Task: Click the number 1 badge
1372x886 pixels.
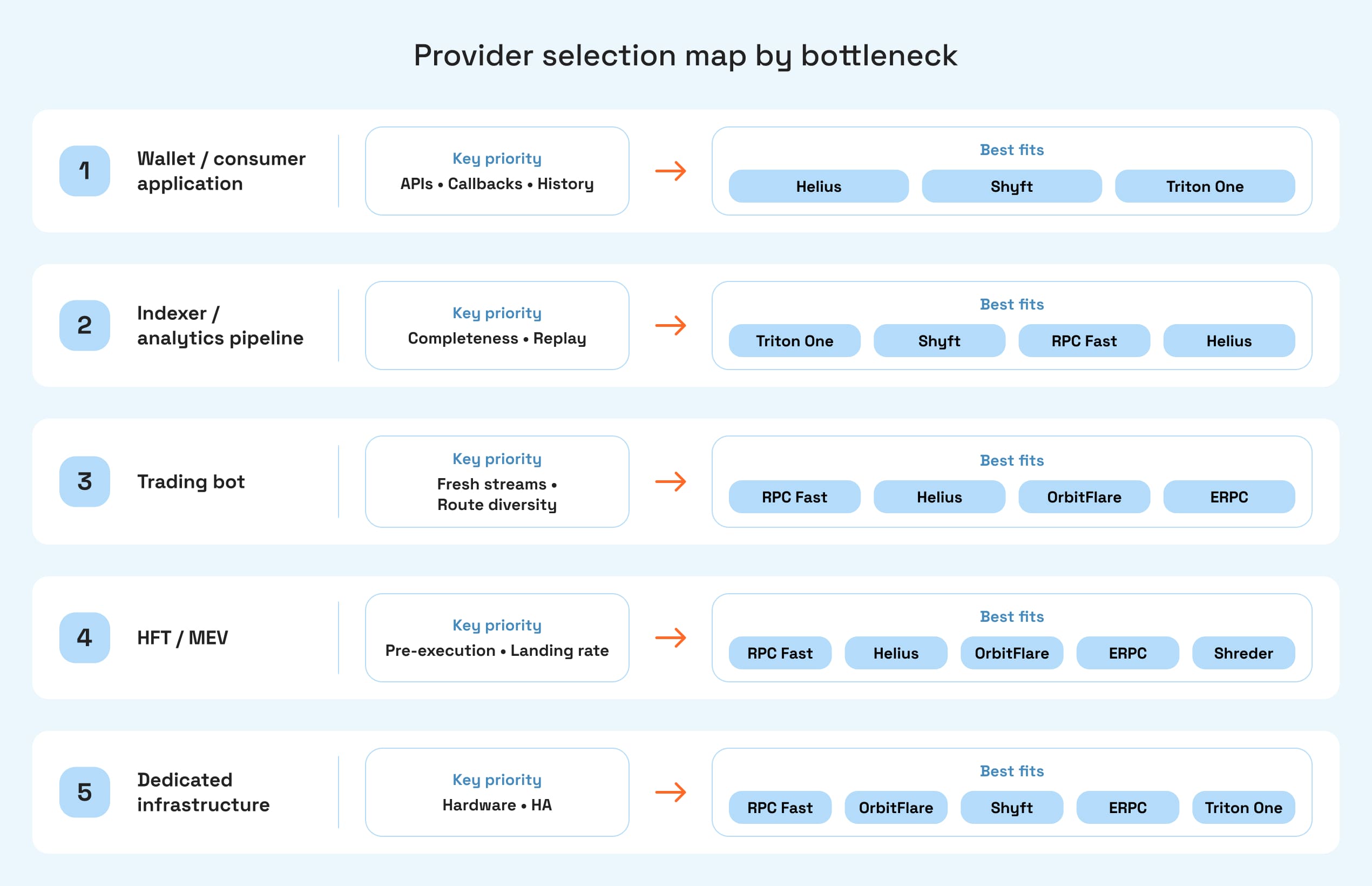Action: pos(85,171)
